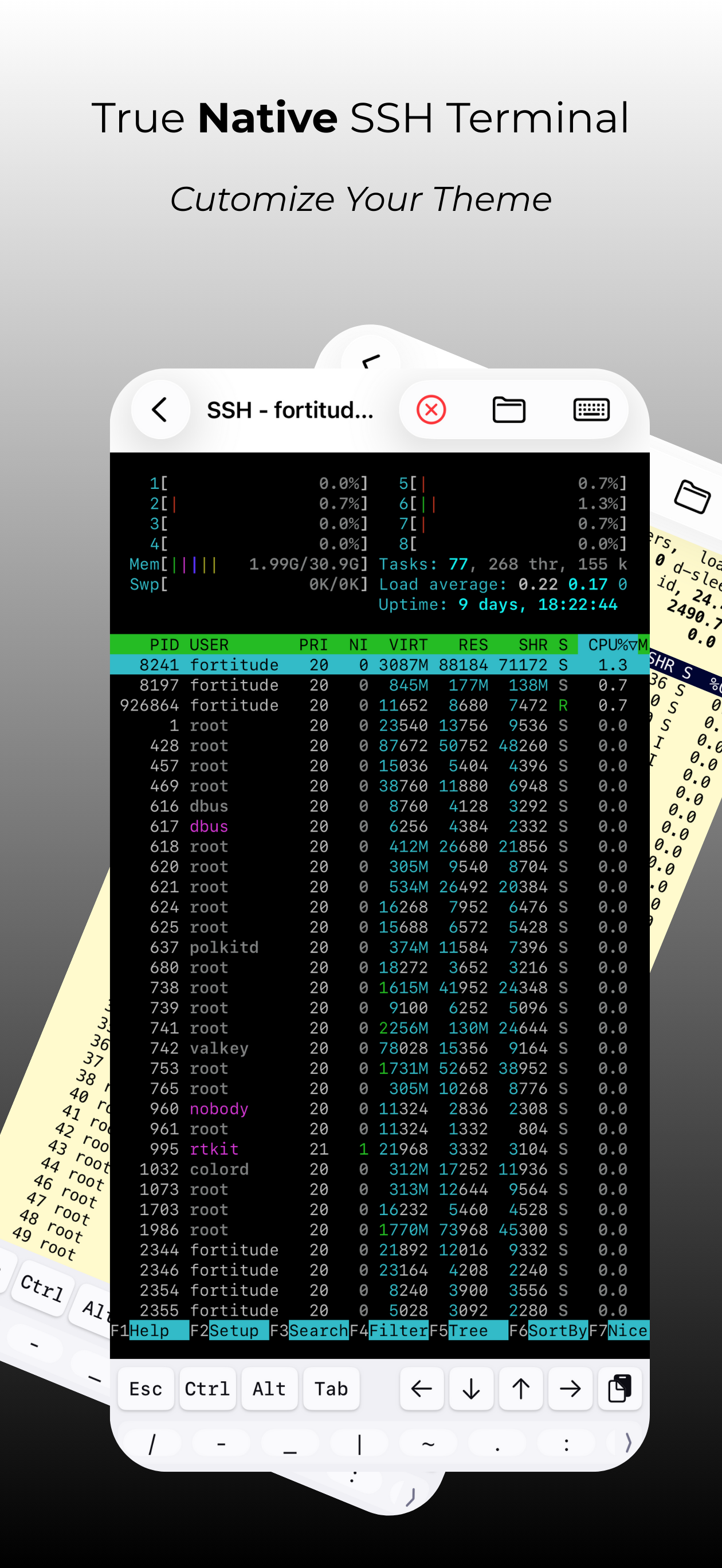Tap the up arrow key
This screenshot has width=722, height=1568.
520,1389
